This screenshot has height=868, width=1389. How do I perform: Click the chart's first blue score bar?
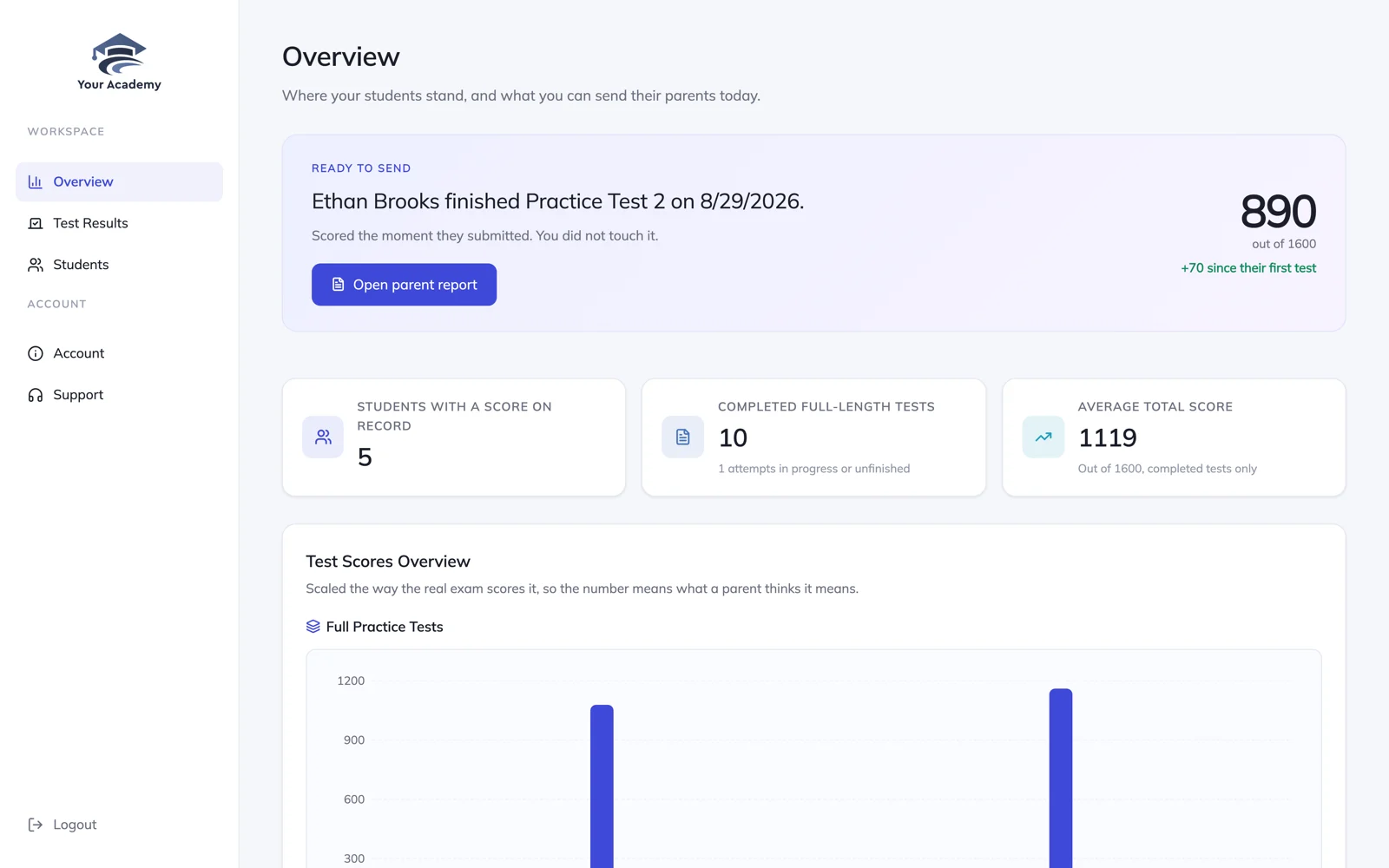(x=602, y=786)
